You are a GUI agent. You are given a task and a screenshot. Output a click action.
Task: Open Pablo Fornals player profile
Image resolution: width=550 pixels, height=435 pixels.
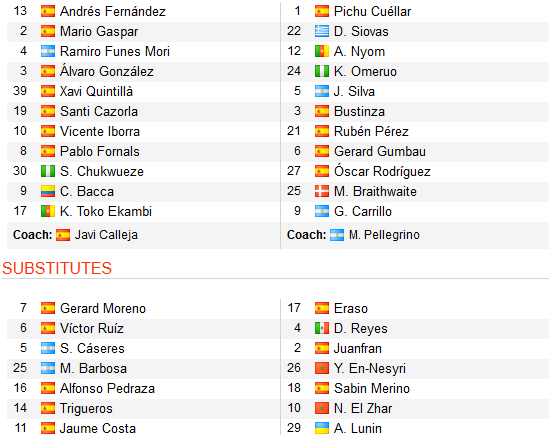(x=100, y=151)
